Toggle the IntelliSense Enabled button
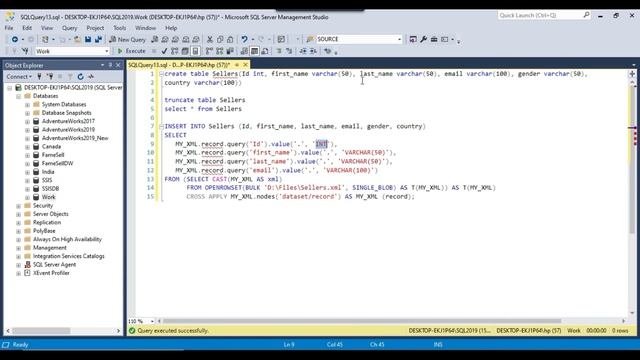Image resolution: width=640 pixels, height=360 pixels. (195, 51)
